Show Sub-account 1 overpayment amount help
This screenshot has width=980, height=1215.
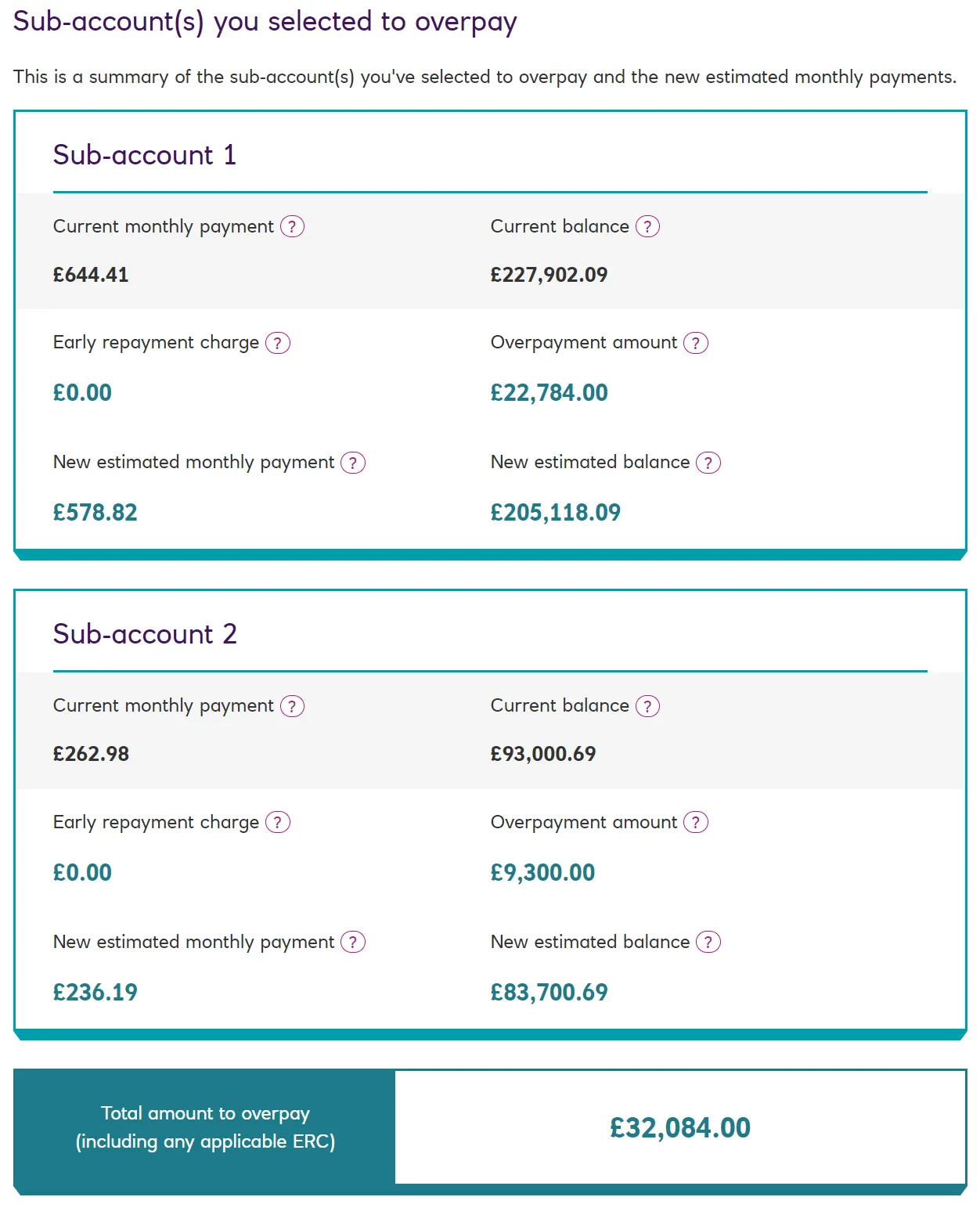696,343
